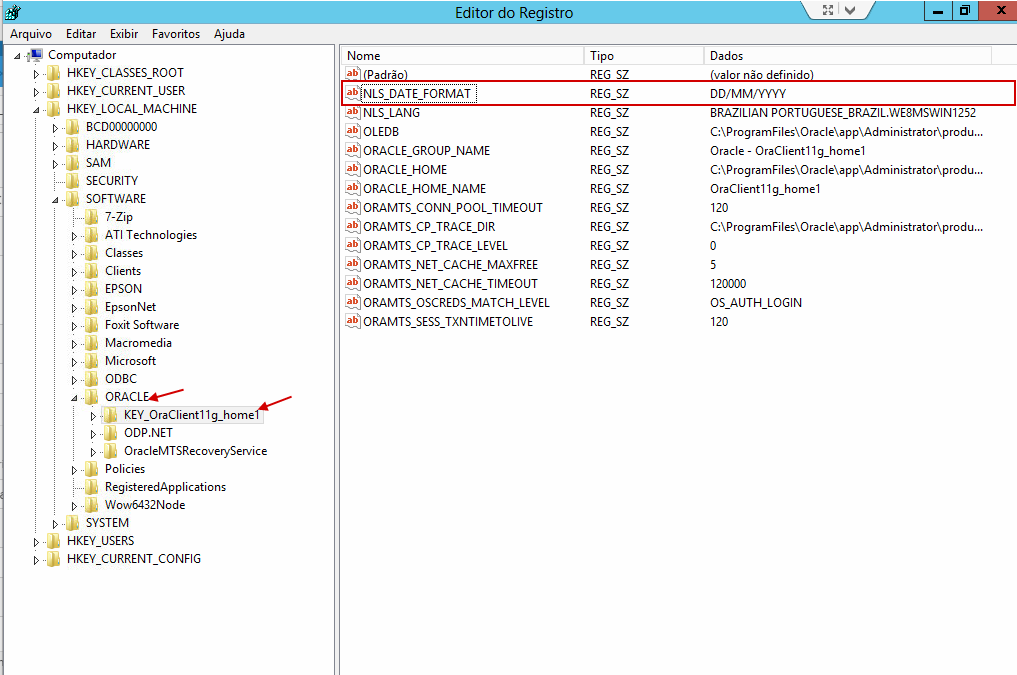Click the ORACLE key folder icon

pyautogui.click(x=92, y=397)
